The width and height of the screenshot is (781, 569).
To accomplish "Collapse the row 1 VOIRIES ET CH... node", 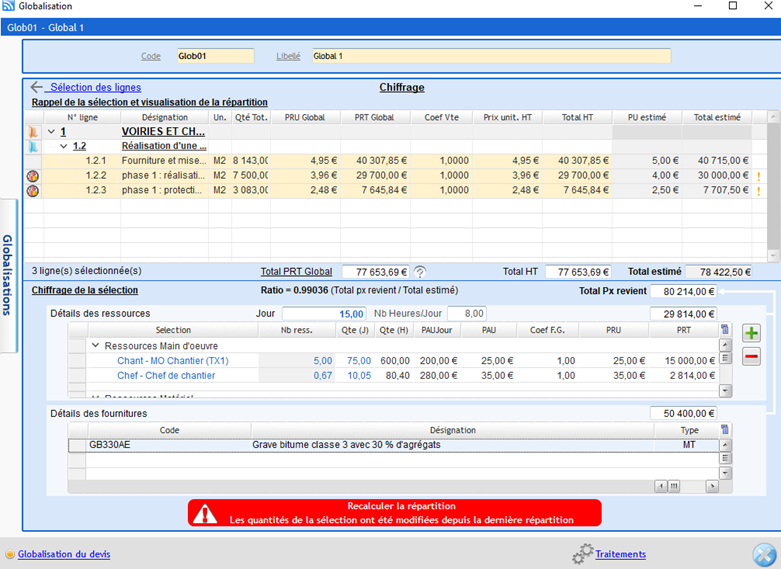I will [50, 131].
